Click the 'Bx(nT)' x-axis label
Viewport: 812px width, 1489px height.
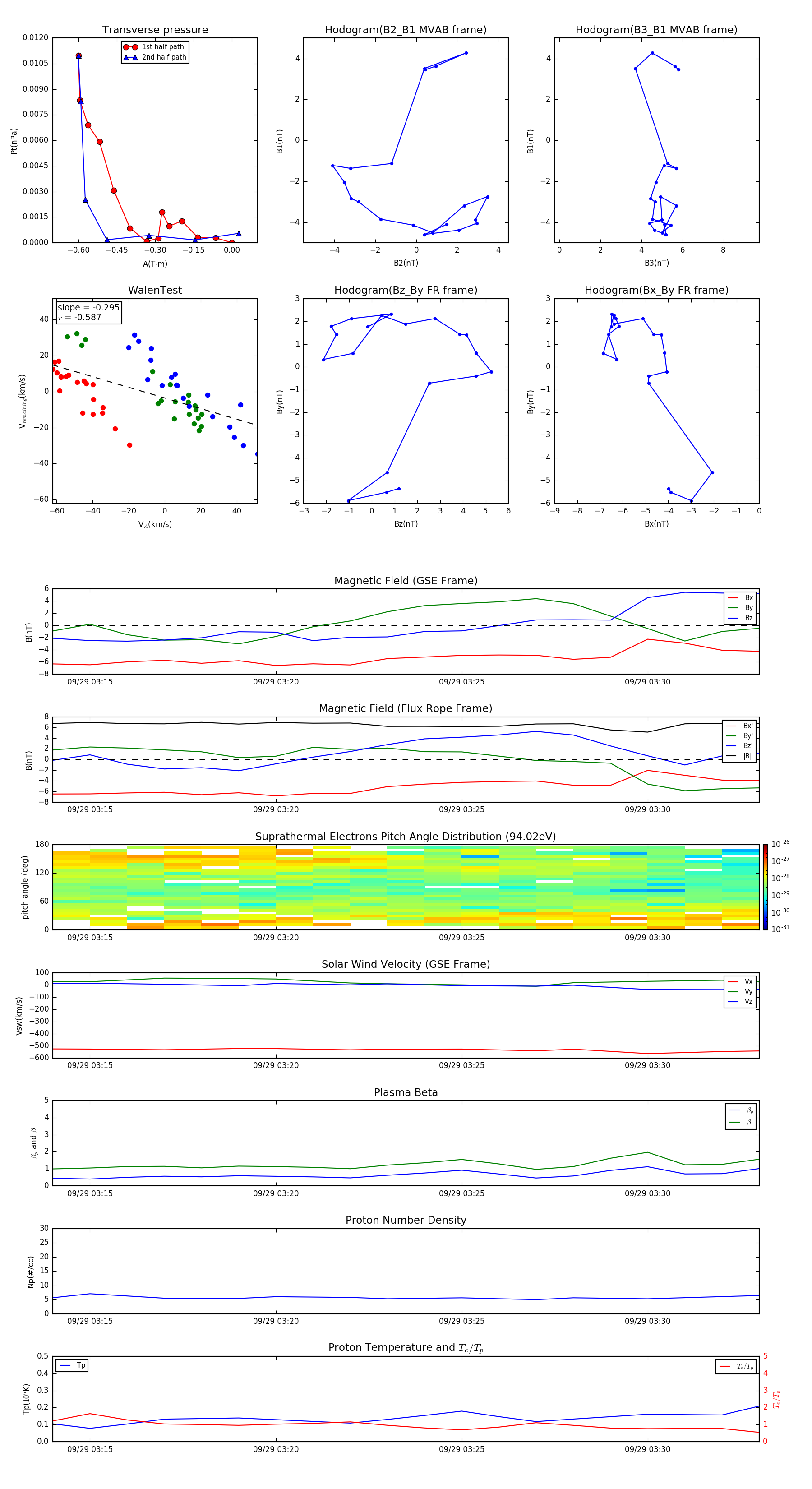click(656, 524)
